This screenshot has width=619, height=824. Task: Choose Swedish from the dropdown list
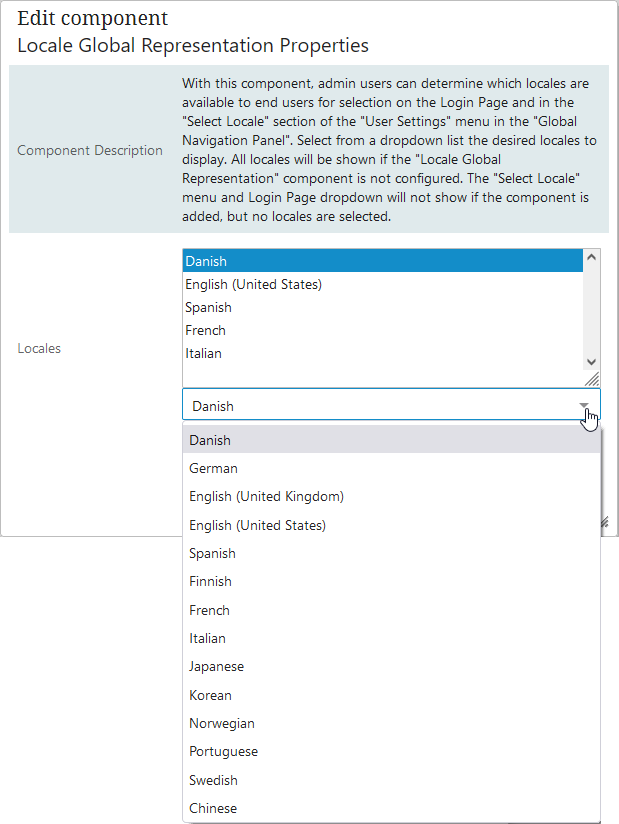391,780
